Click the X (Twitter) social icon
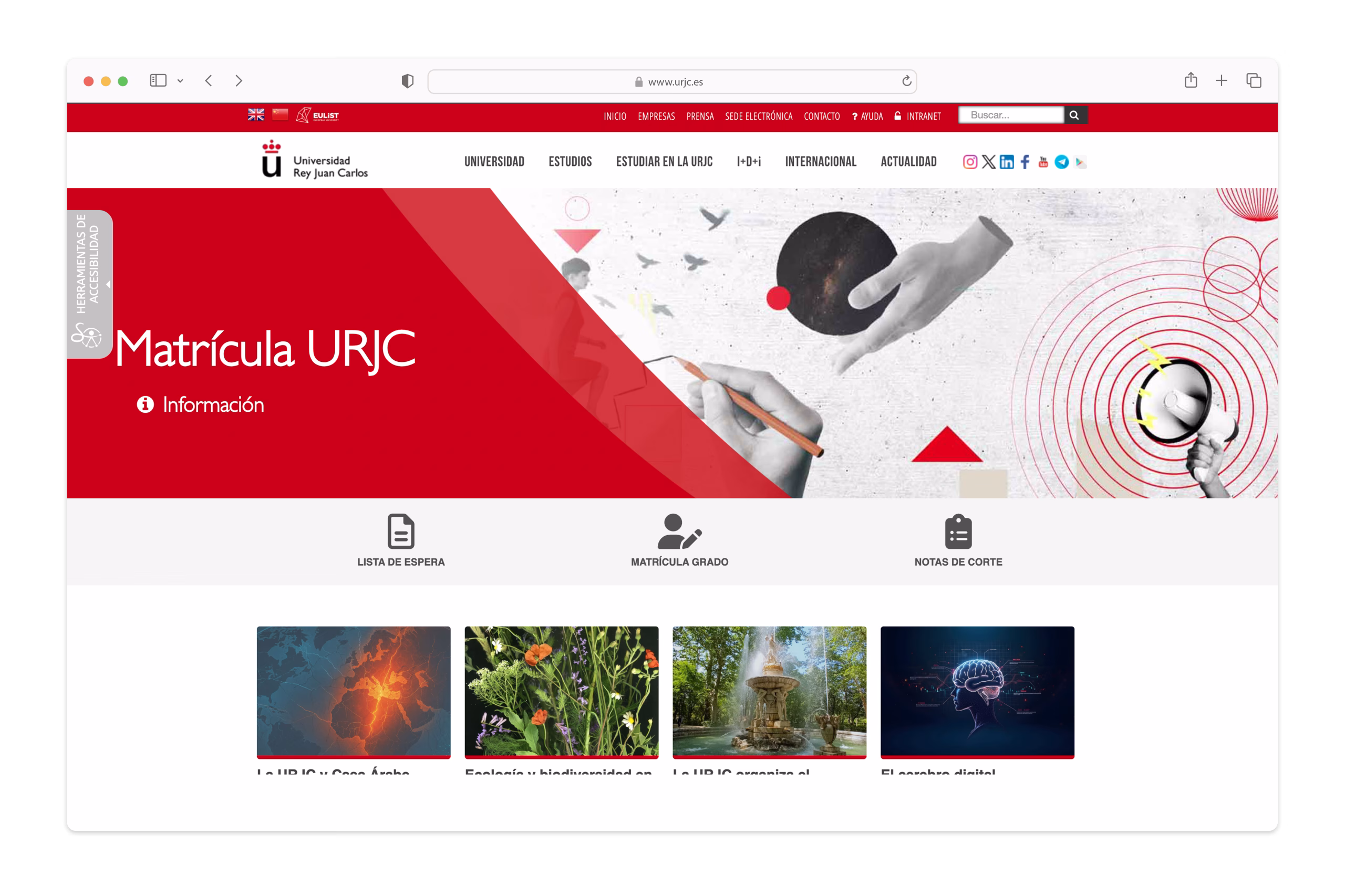This screenshot has width=1345, height=896. coord(988,162)
